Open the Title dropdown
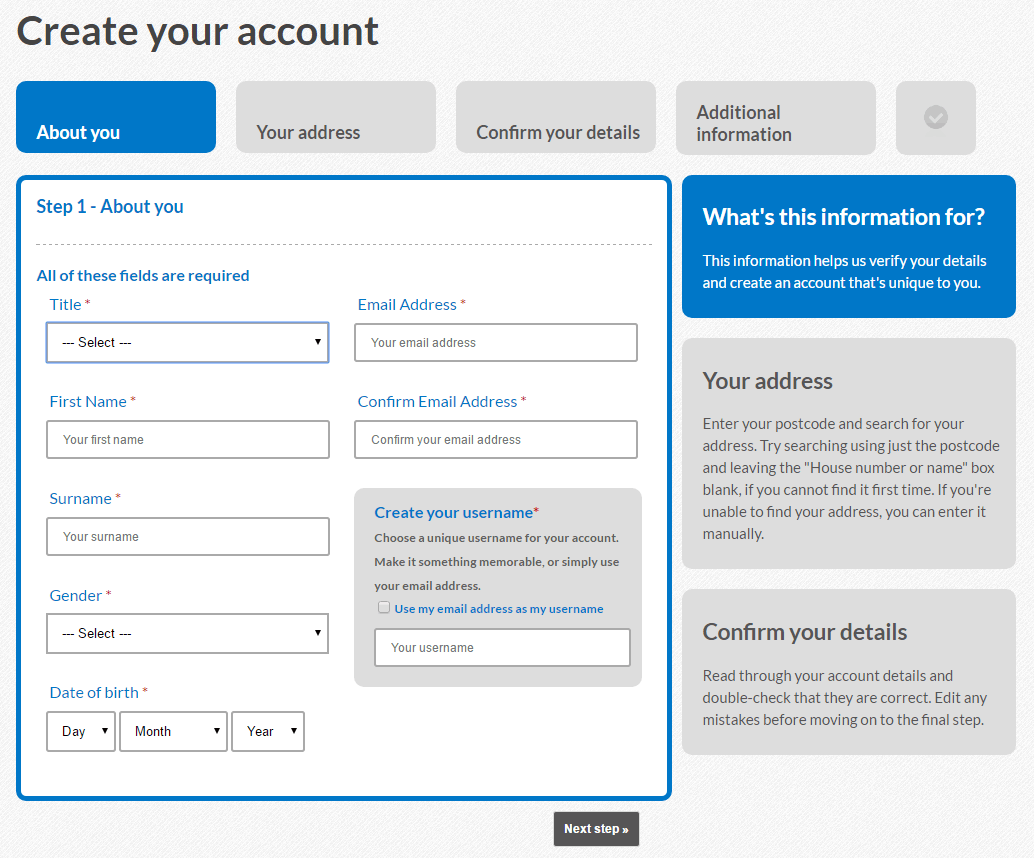This screenshot has height=858, width=1034. click(x=187, y=342)
